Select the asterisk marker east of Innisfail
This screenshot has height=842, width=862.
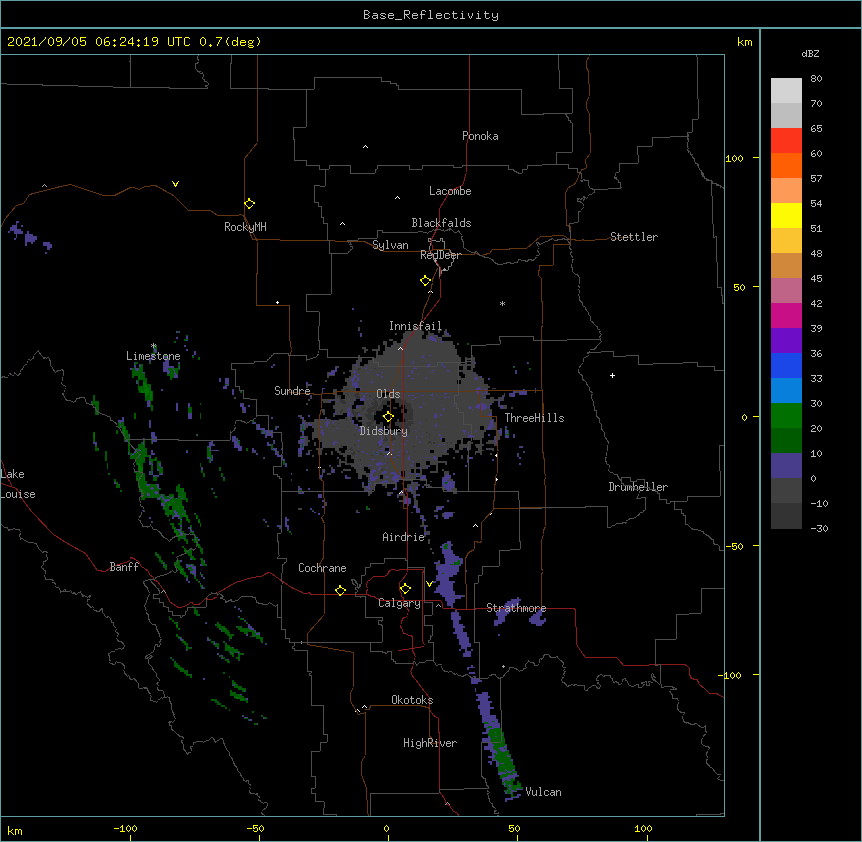[x=502, y=303]
